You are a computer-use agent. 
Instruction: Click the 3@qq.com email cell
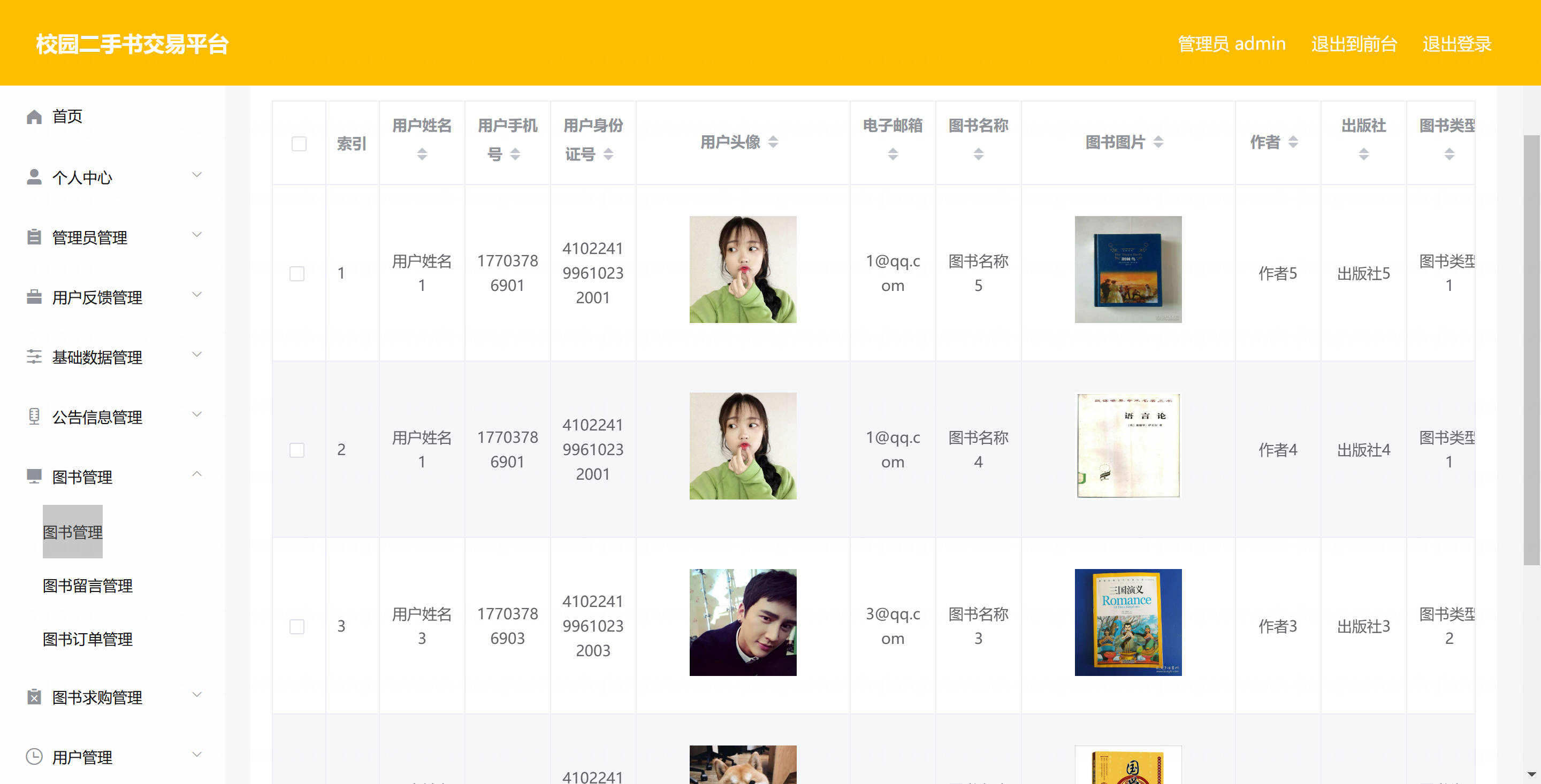[x=892, y=626]
